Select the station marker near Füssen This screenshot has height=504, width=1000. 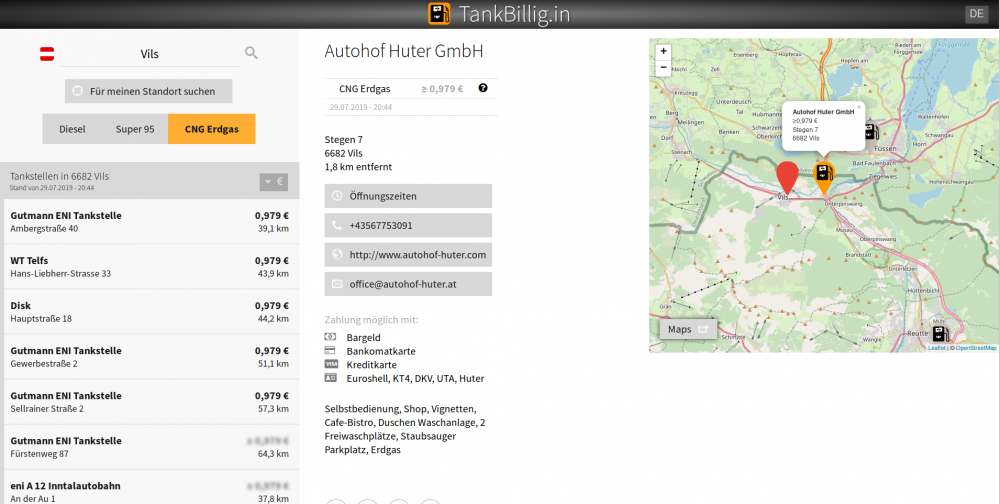(871, 132)
